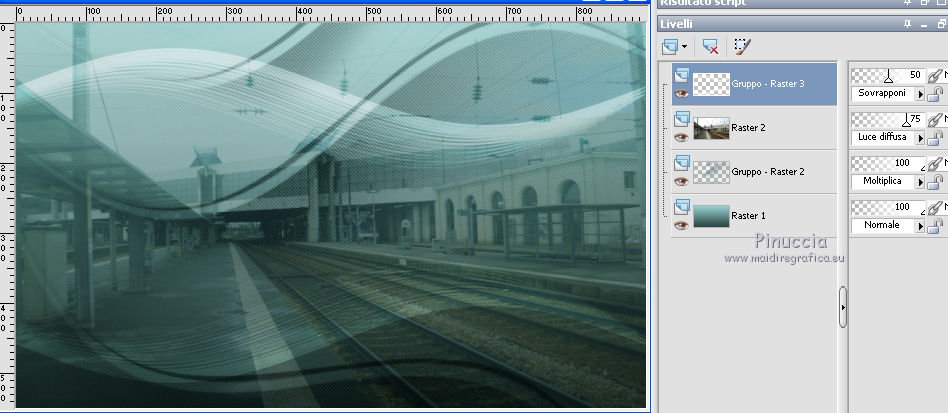Image resolution: width=948 pixels, height=413 pixels.
Task: Toggle transparency lock on Sovrapponi row
Action: click(935, 94)
